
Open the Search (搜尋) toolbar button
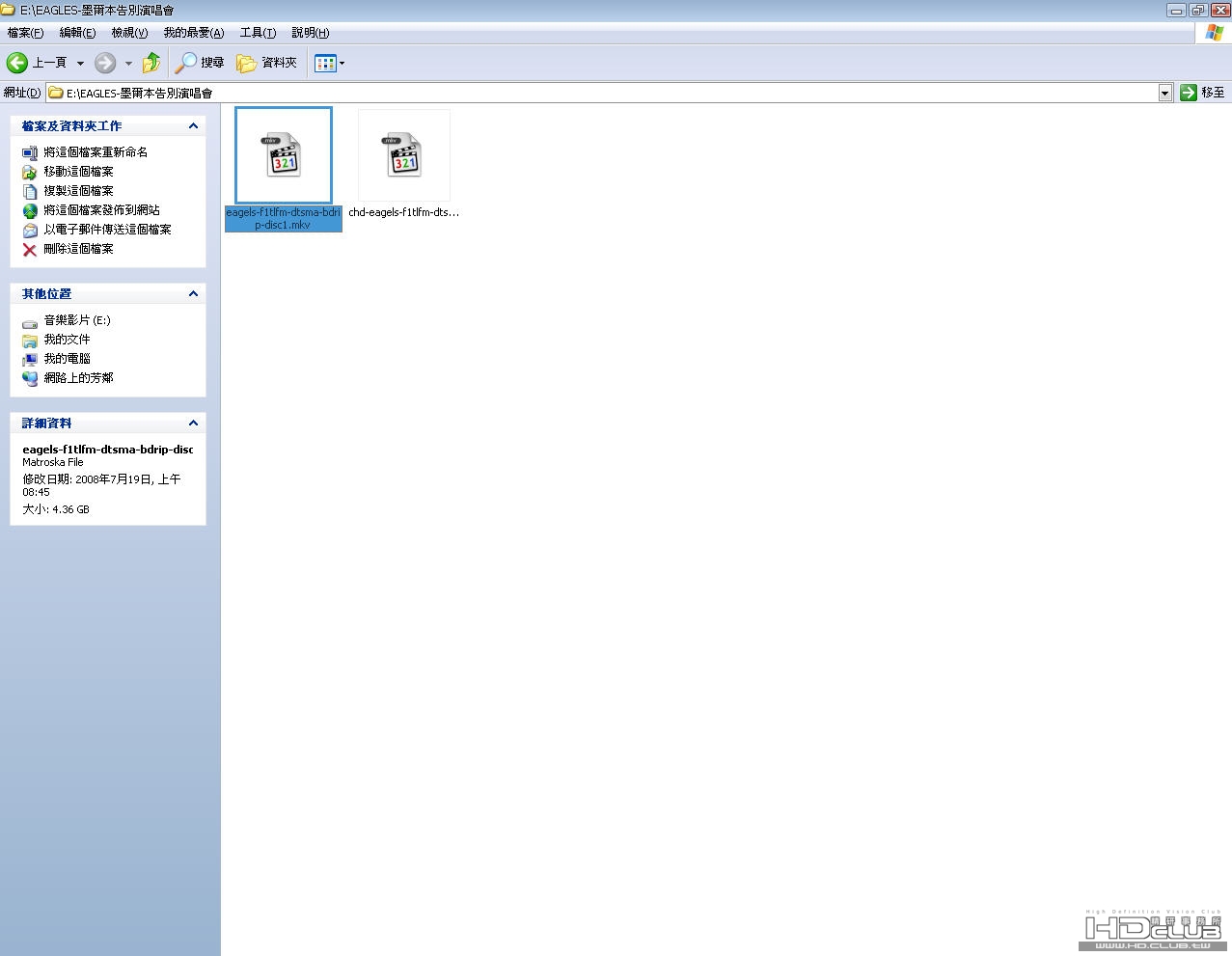click(x=200, y=63)
